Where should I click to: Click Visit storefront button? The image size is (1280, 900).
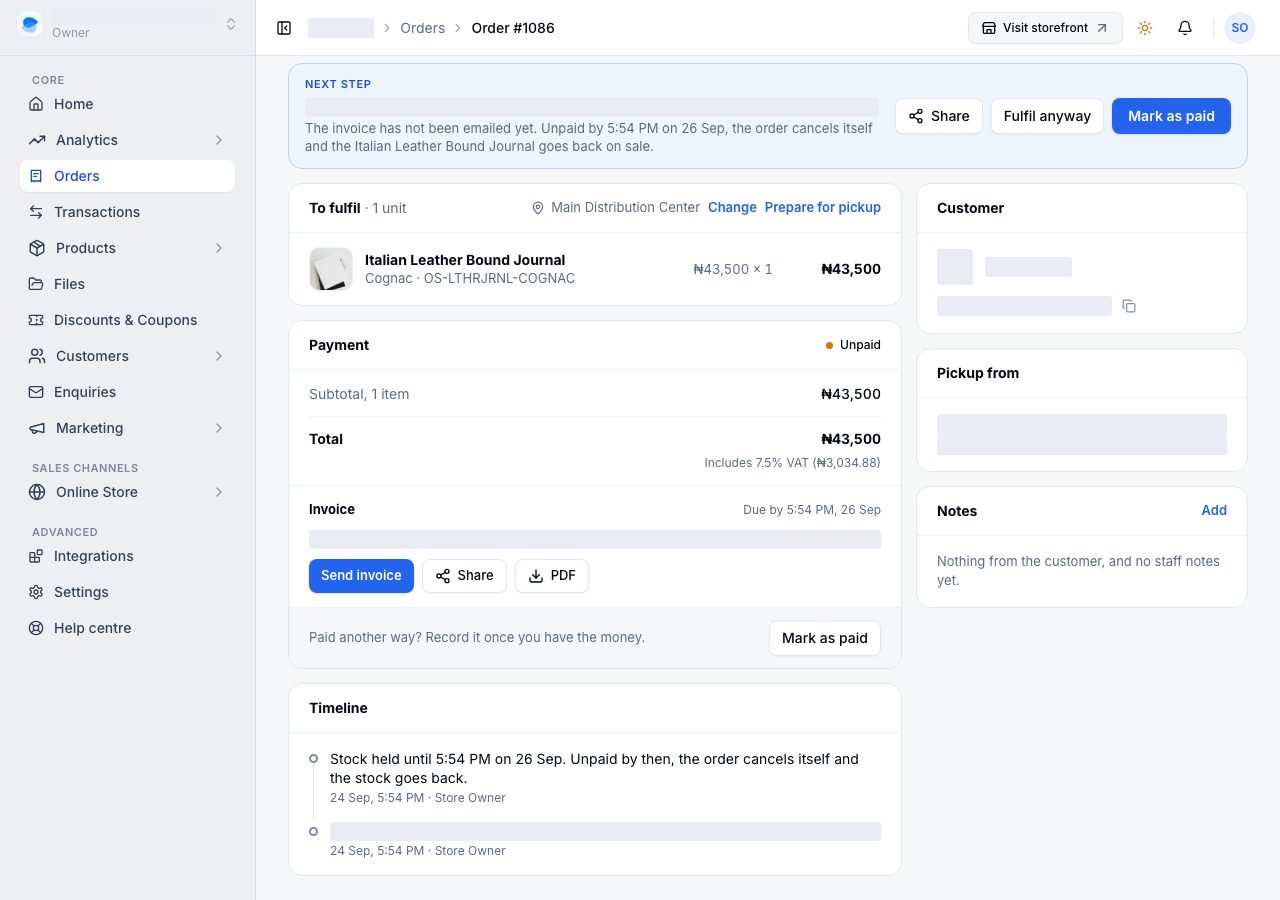tap(1045, 28)
